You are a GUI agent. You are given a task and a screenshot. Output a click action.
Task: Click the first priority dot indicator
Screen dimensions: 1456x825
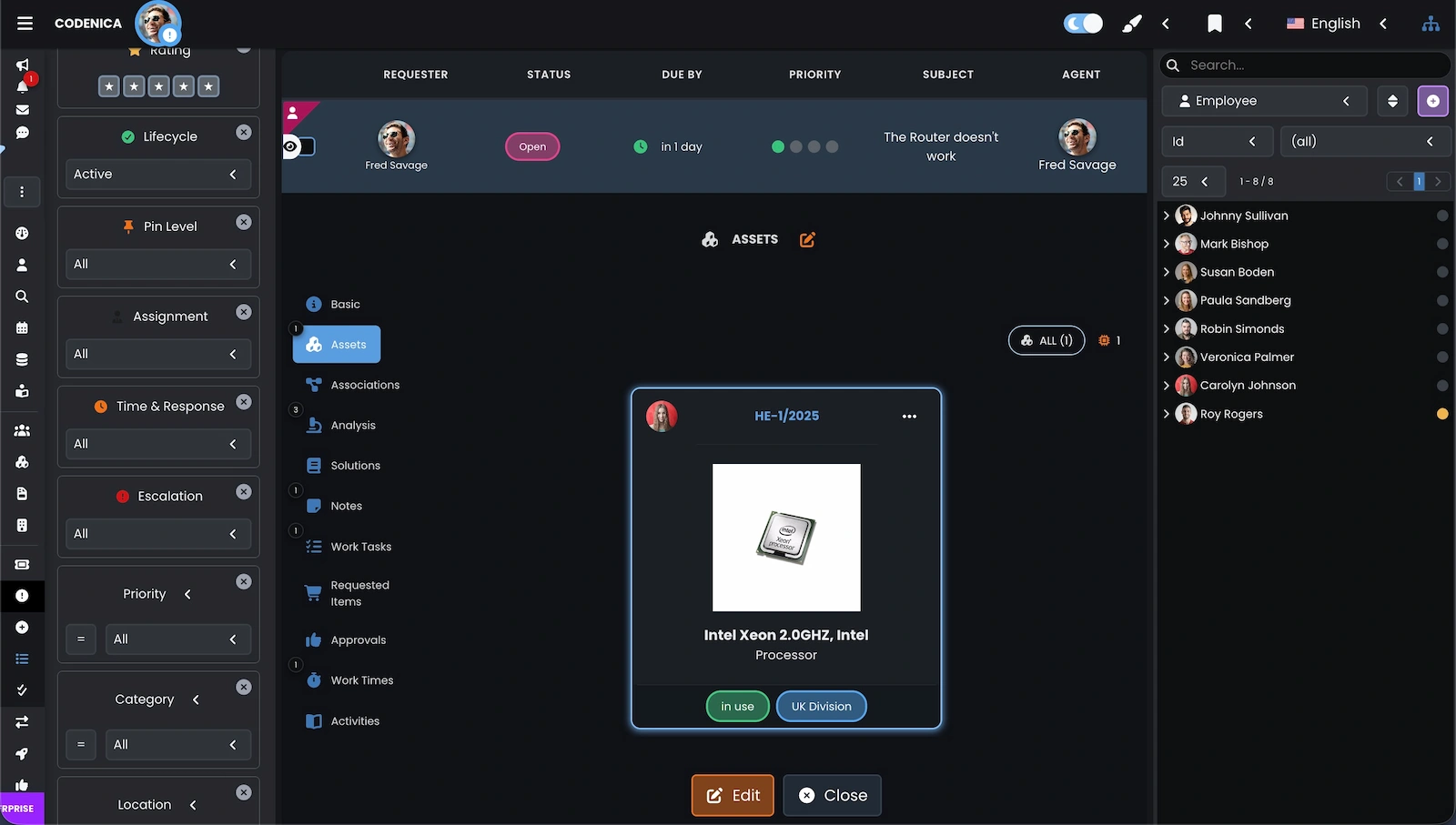[x=777, y=146]
